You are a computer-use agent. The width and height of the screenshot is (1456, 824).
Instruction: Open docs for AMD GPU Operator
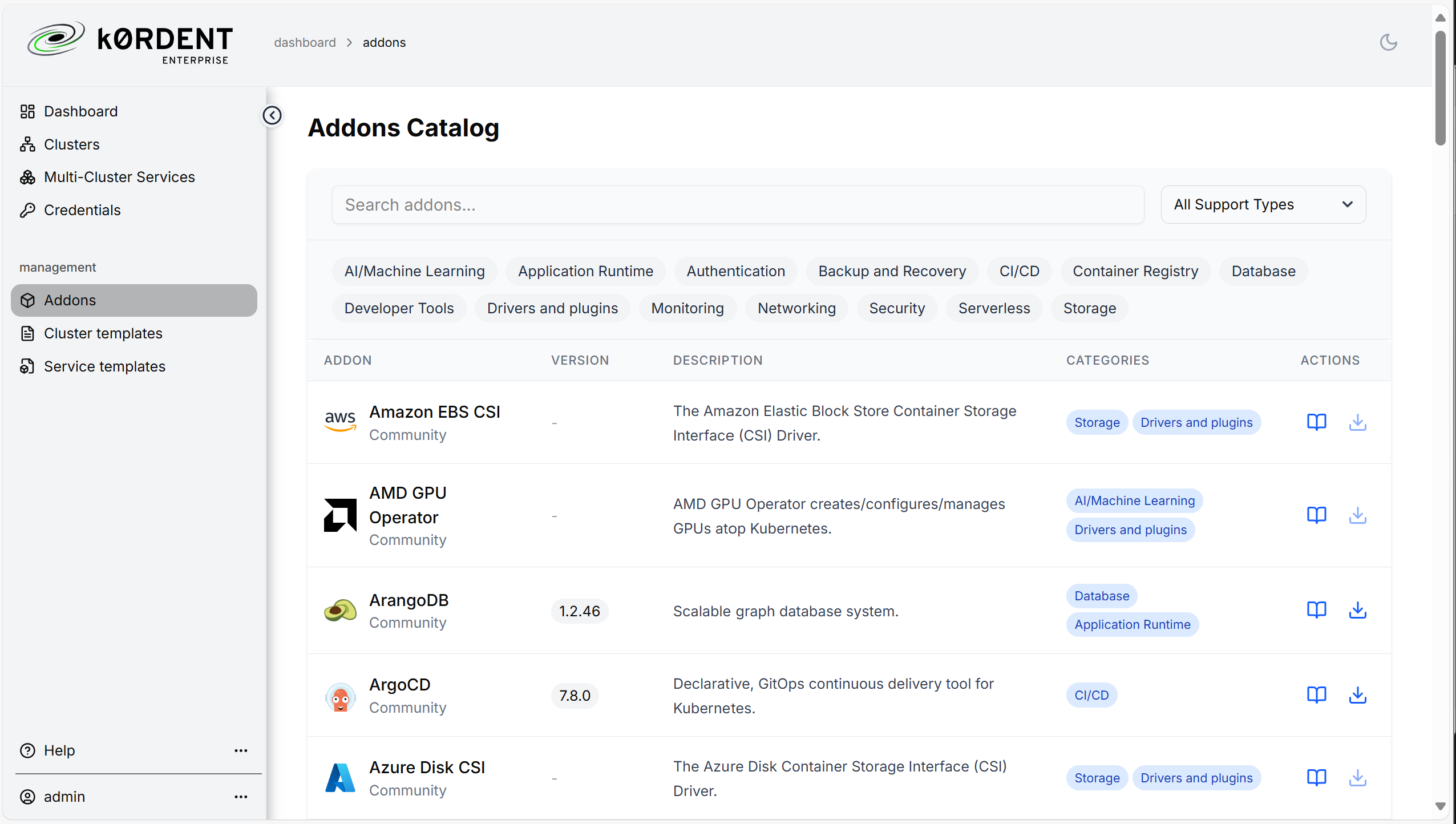1316,515
